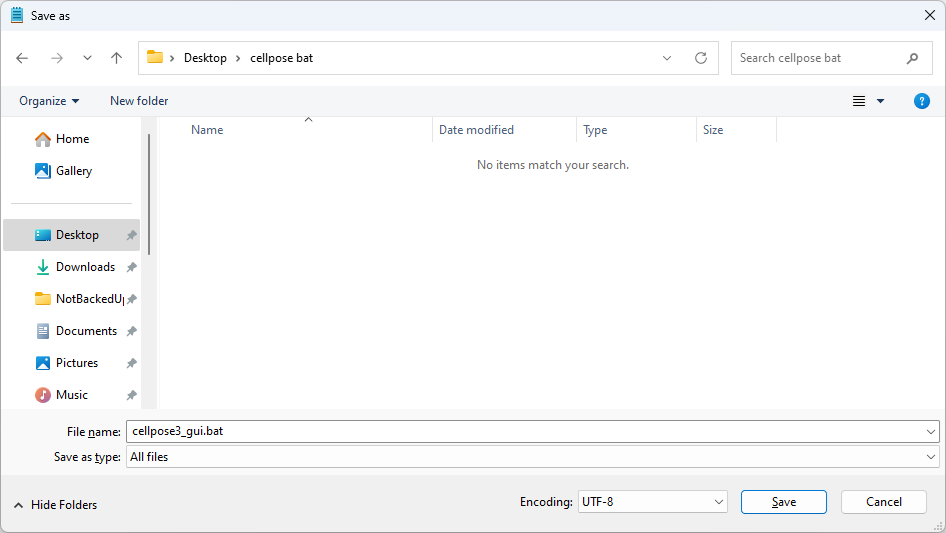
Task: Click the Save button
Action: pyautogui.click(x=783, y=502)
